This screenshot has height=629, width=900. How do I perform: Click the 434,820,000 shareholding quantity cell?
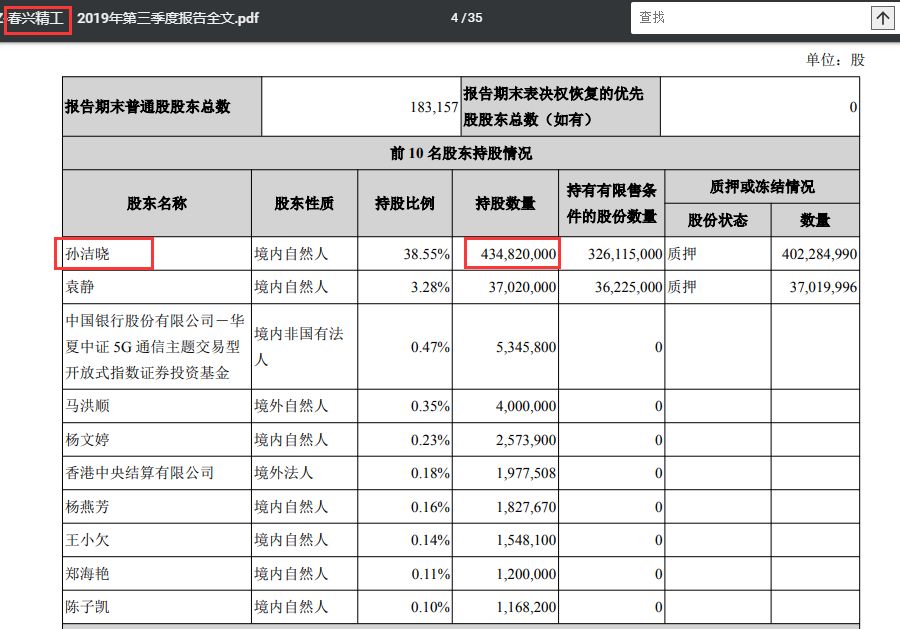[511, 254]
